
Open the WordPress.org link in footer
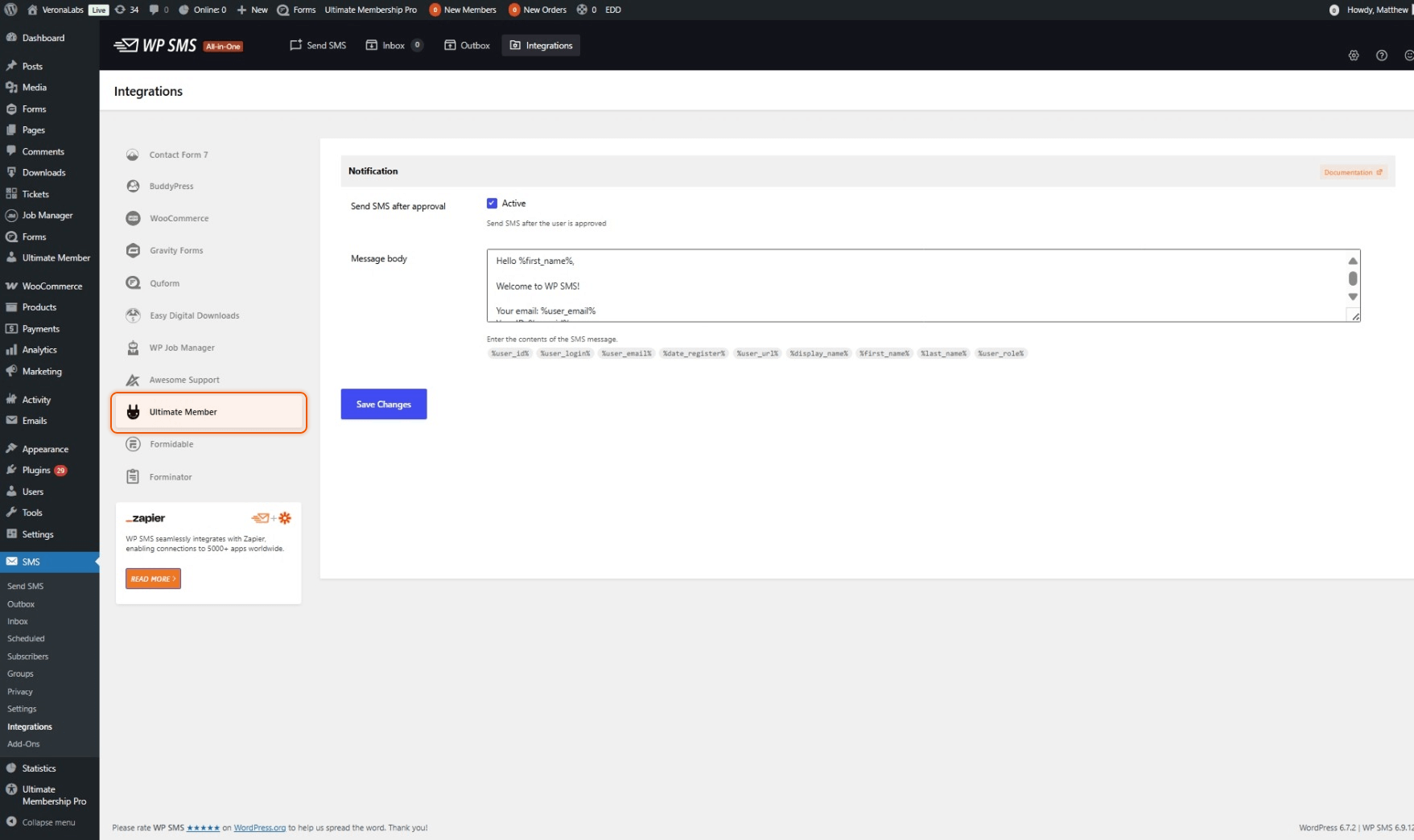(260, 828)
